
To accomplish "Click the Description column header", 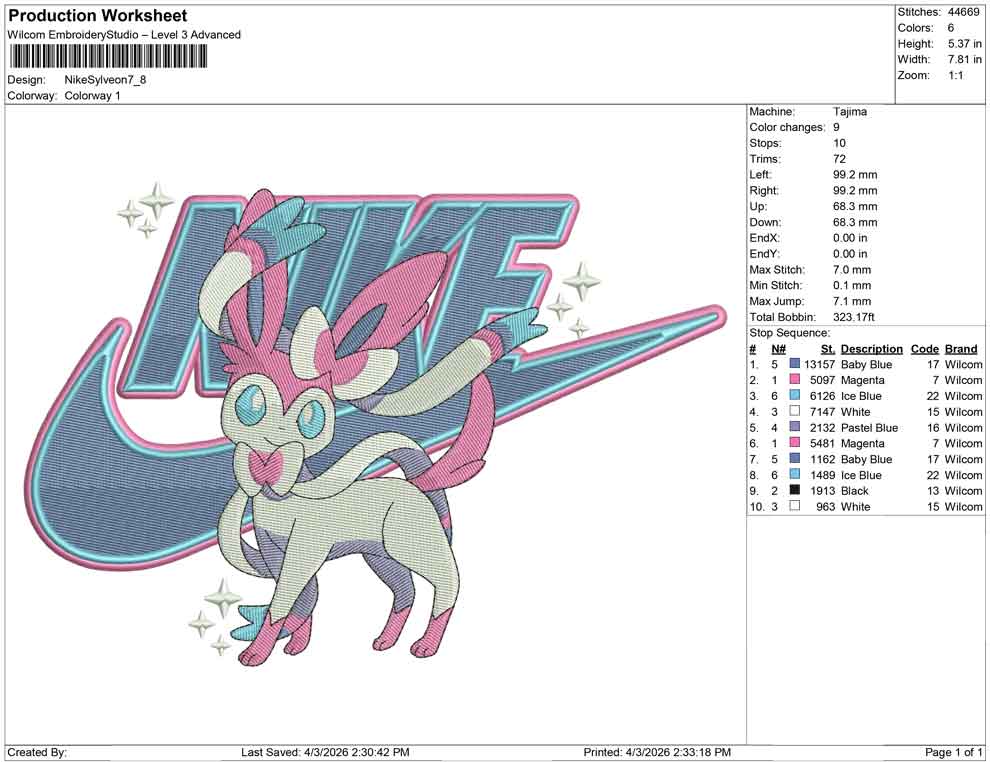I will tap(871, 348).
